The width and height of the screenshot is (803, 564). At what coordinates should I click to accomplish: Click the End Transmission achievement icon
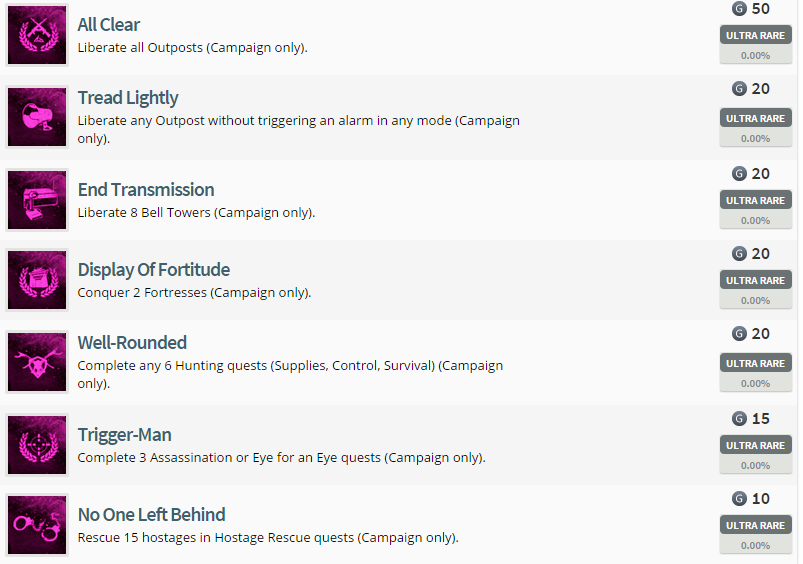click(37, 200)
